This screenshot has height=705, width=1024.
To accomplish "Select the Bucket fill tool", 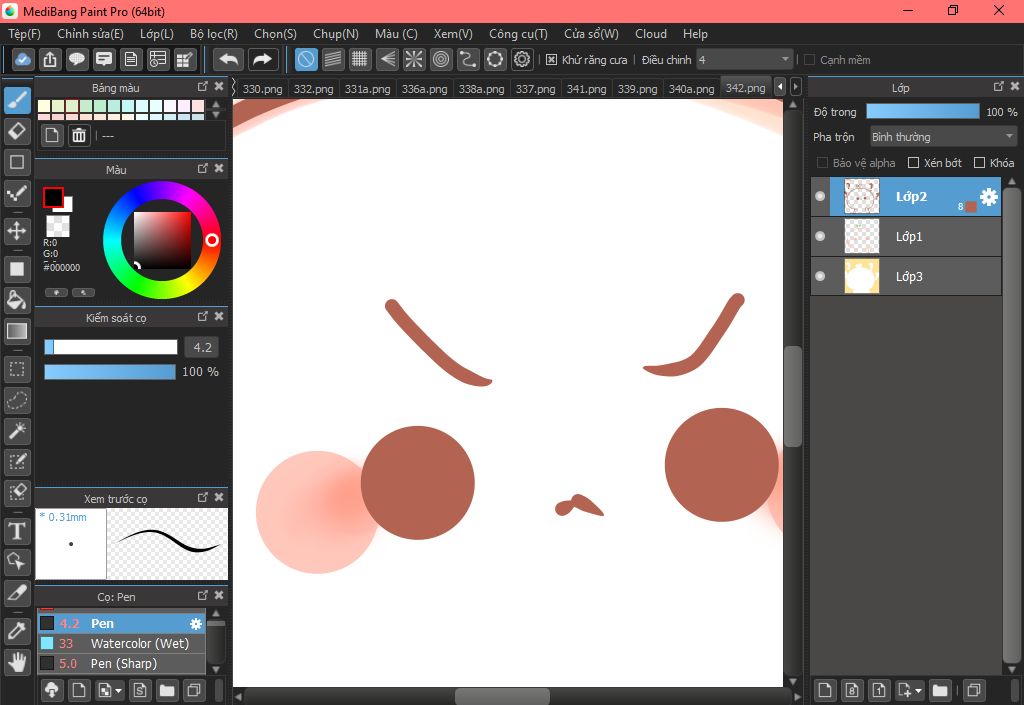I will coord(18,300).
